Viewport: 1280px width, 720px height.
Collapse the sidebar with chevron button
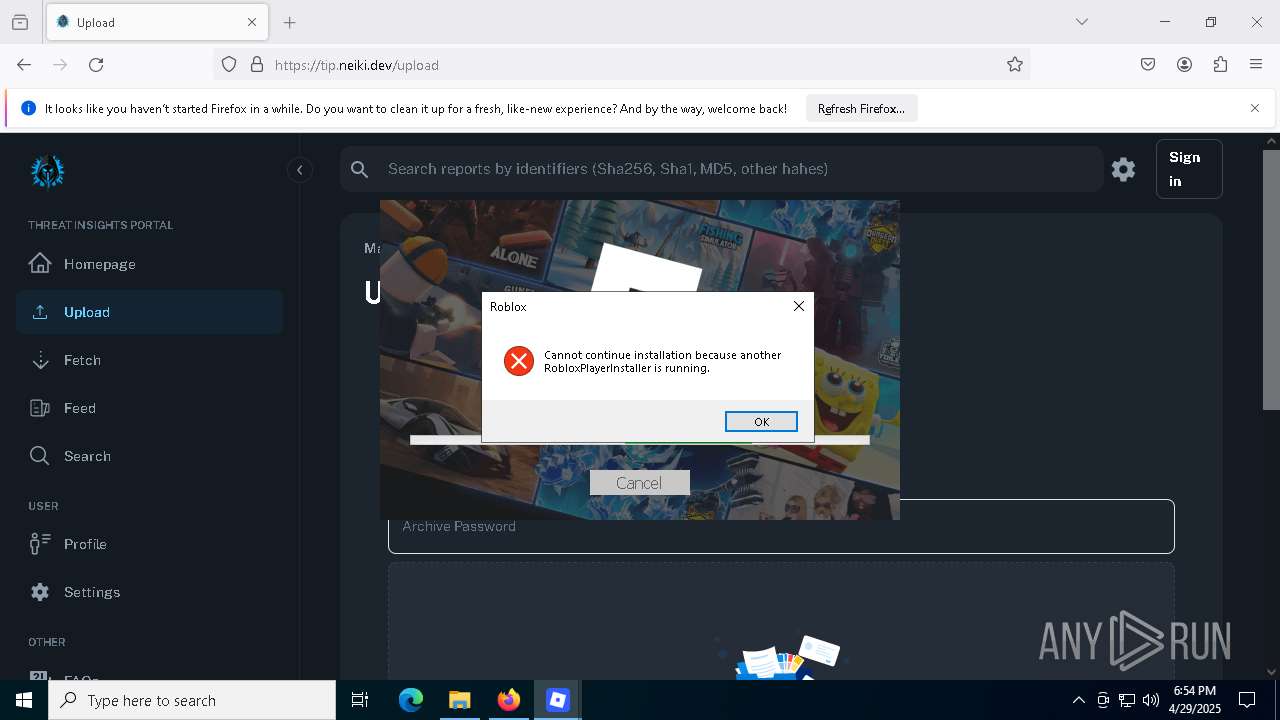pos(299,170)
